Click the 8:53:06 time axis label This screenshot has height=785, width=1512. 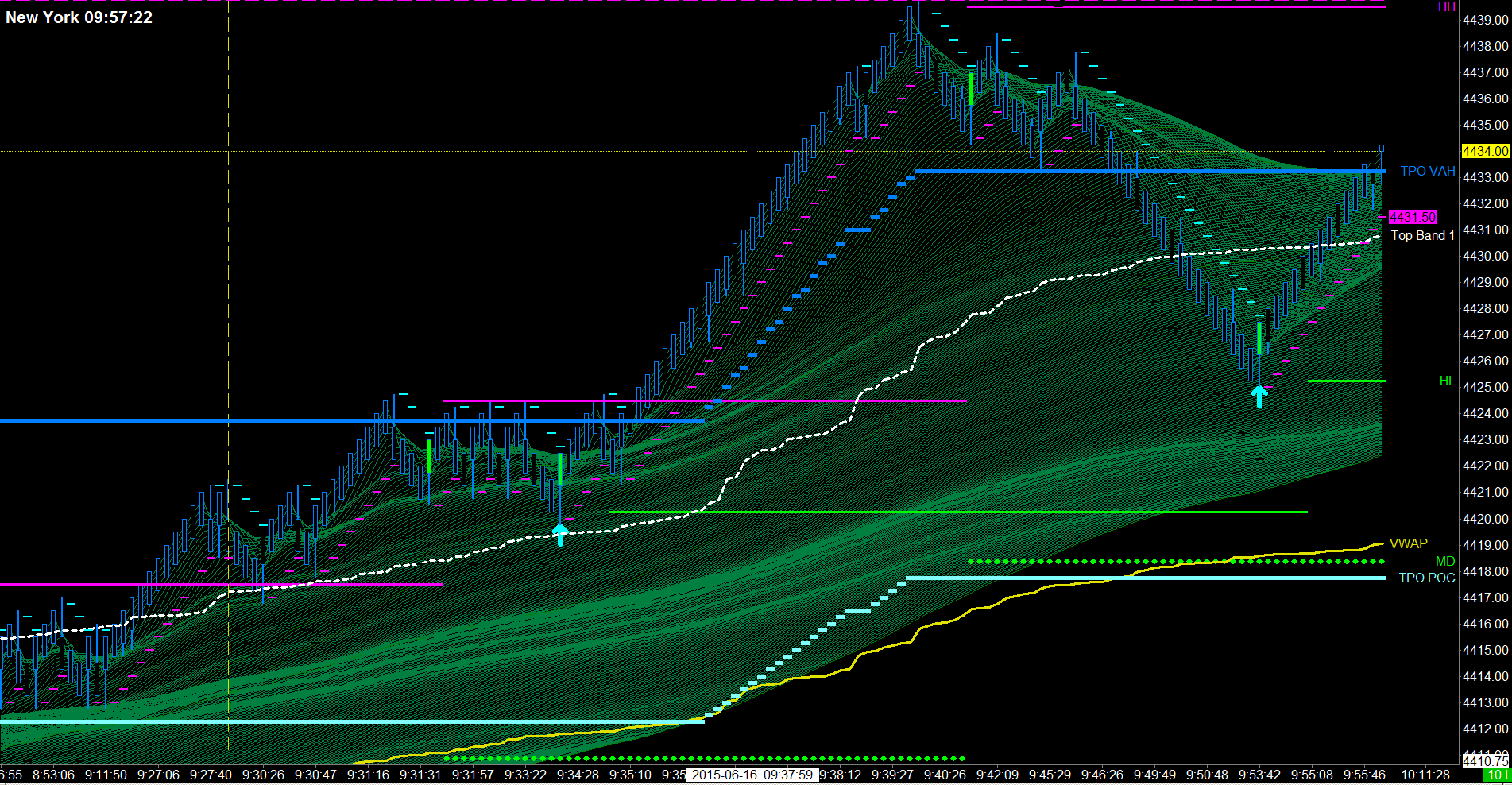53,775
